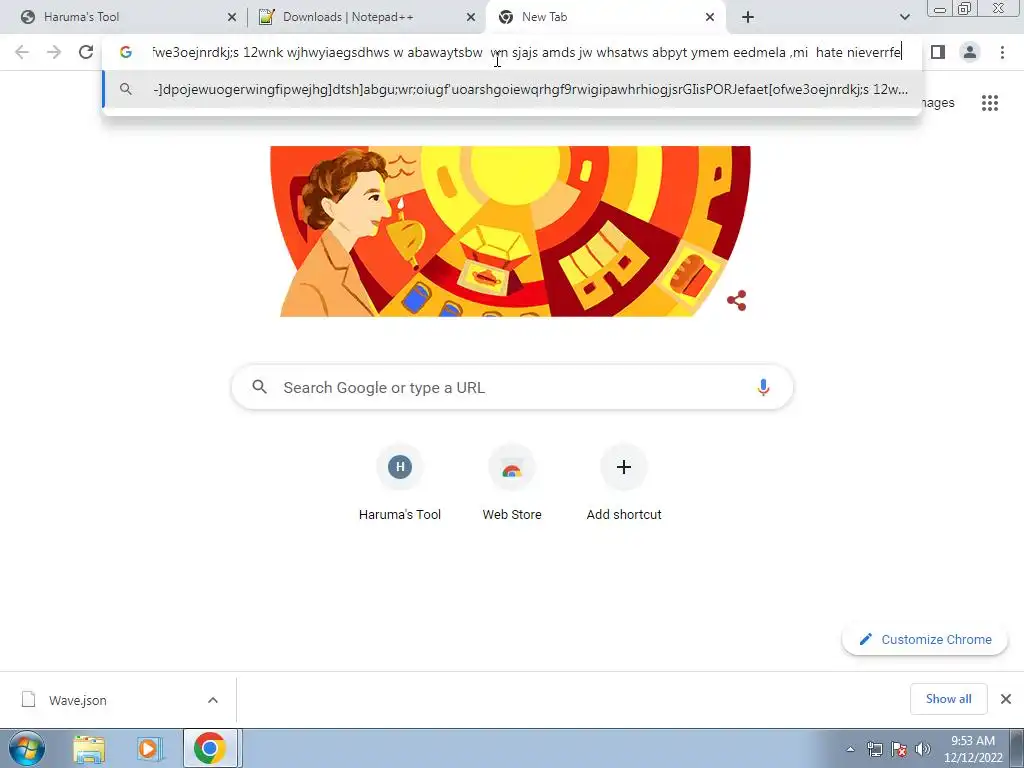
Task: Share the Google doodle
Action: tap(737, 300)
